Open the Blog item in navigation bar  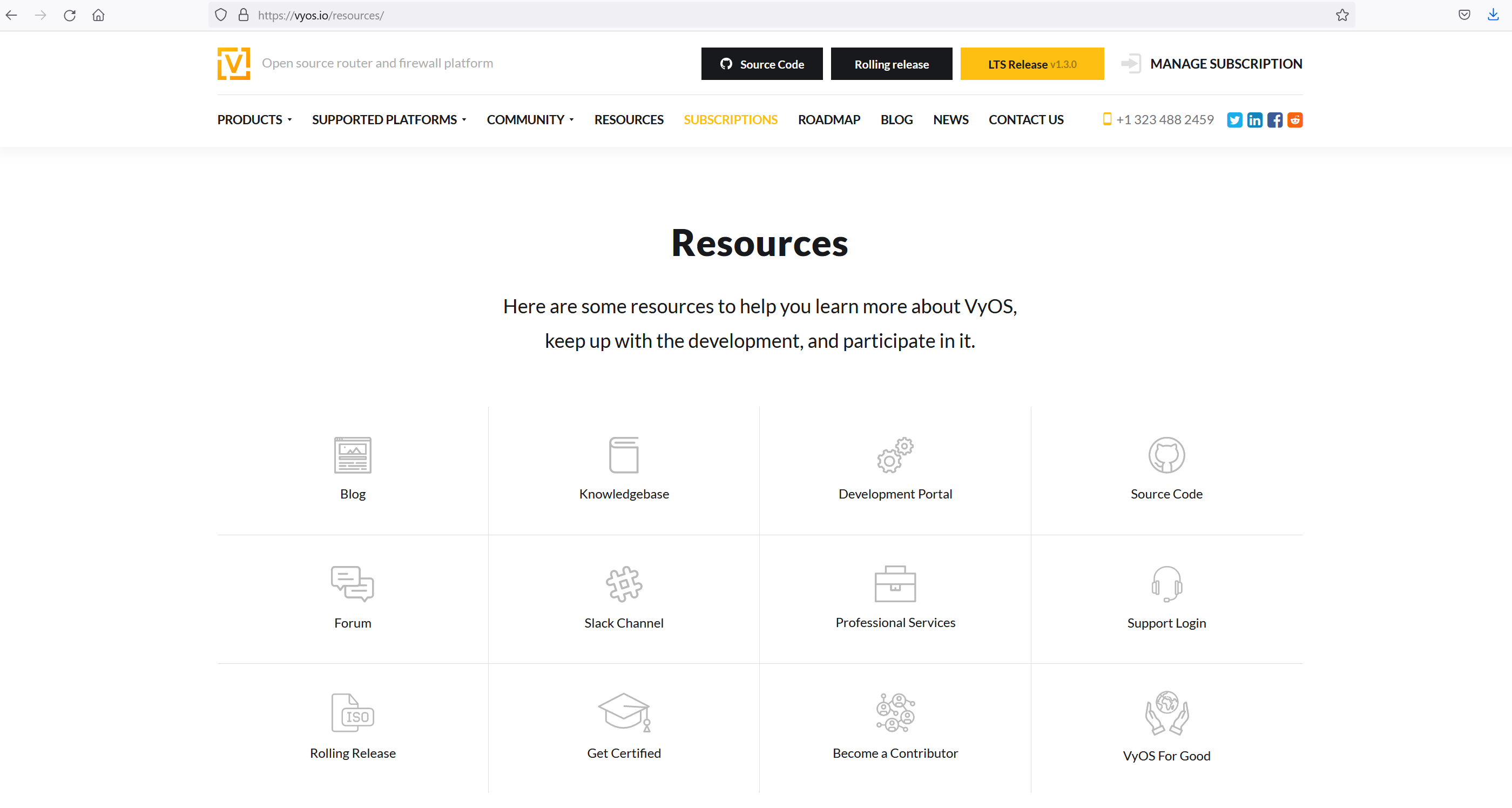click(x=896, y=120)
